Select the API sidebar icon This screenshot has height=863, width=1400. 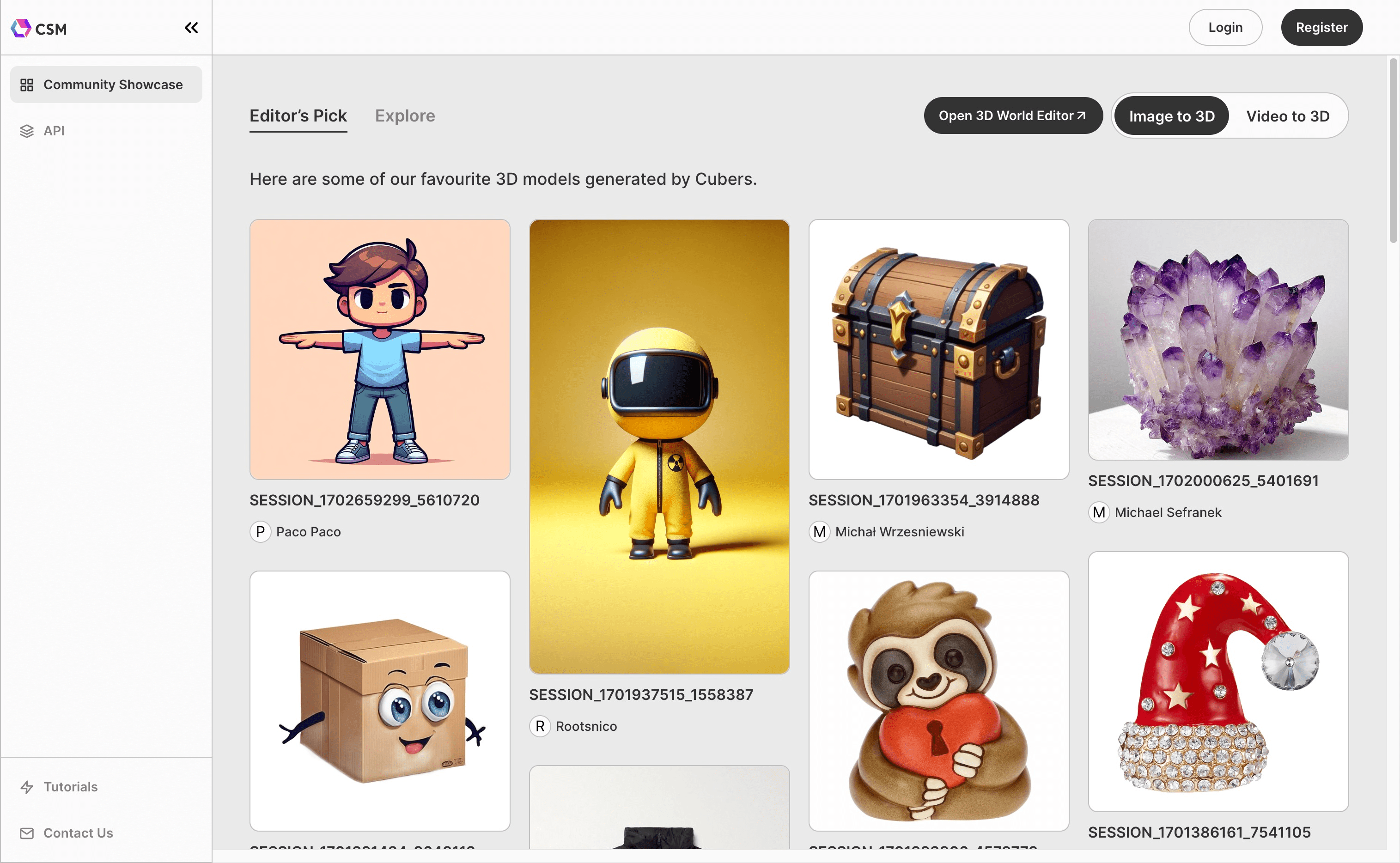pos(26,130)
